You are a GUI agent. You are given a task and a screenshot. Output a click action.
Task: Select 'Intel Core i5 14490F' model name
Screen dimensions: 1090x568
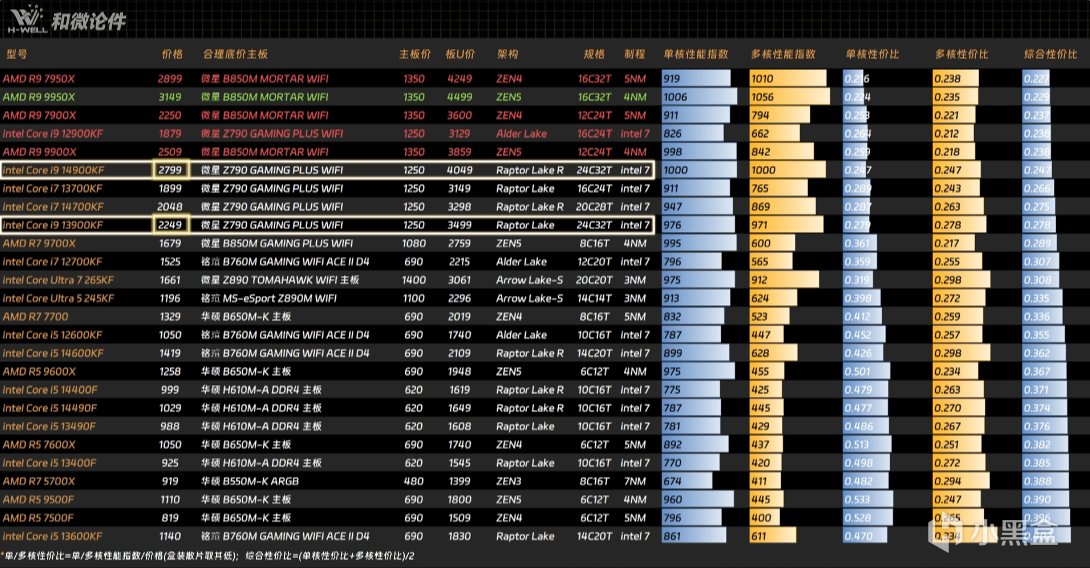tap(50, 408)
